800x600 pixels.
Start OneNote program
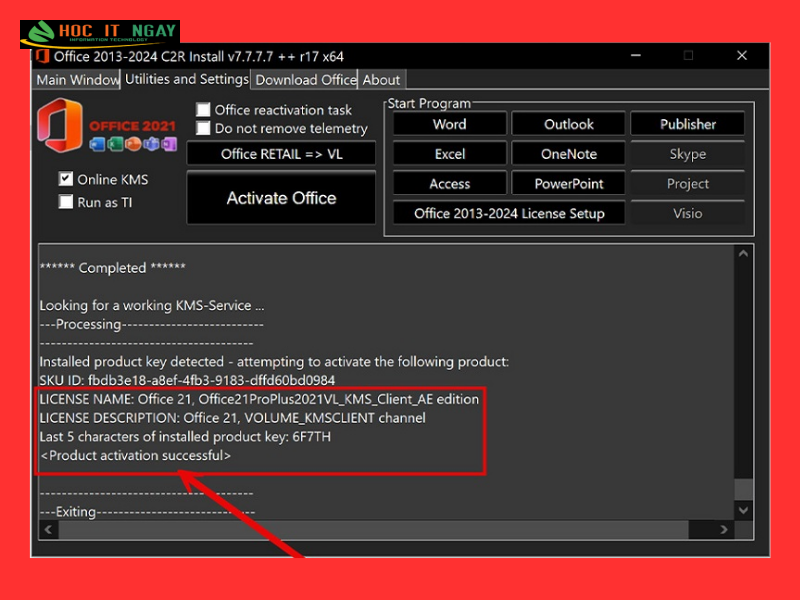click(568, 154)
